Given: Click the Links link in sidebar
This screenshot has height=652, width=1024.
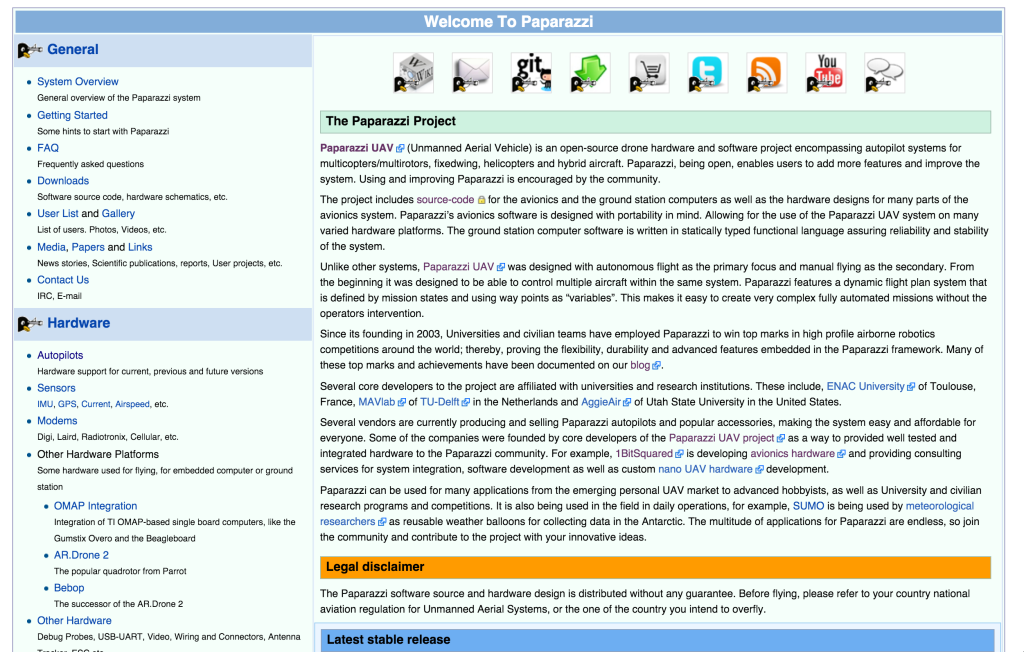Looking at the screenshot, I should (140, 247).
